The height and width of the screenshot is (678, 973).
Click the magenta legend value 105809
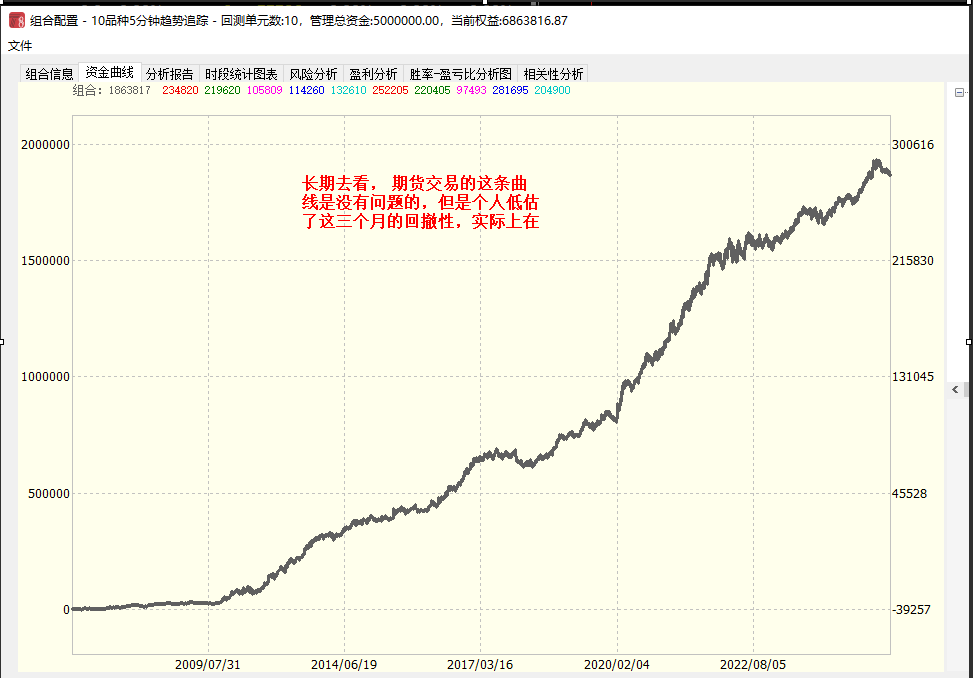pyautogui.click(x=264, y=90)
